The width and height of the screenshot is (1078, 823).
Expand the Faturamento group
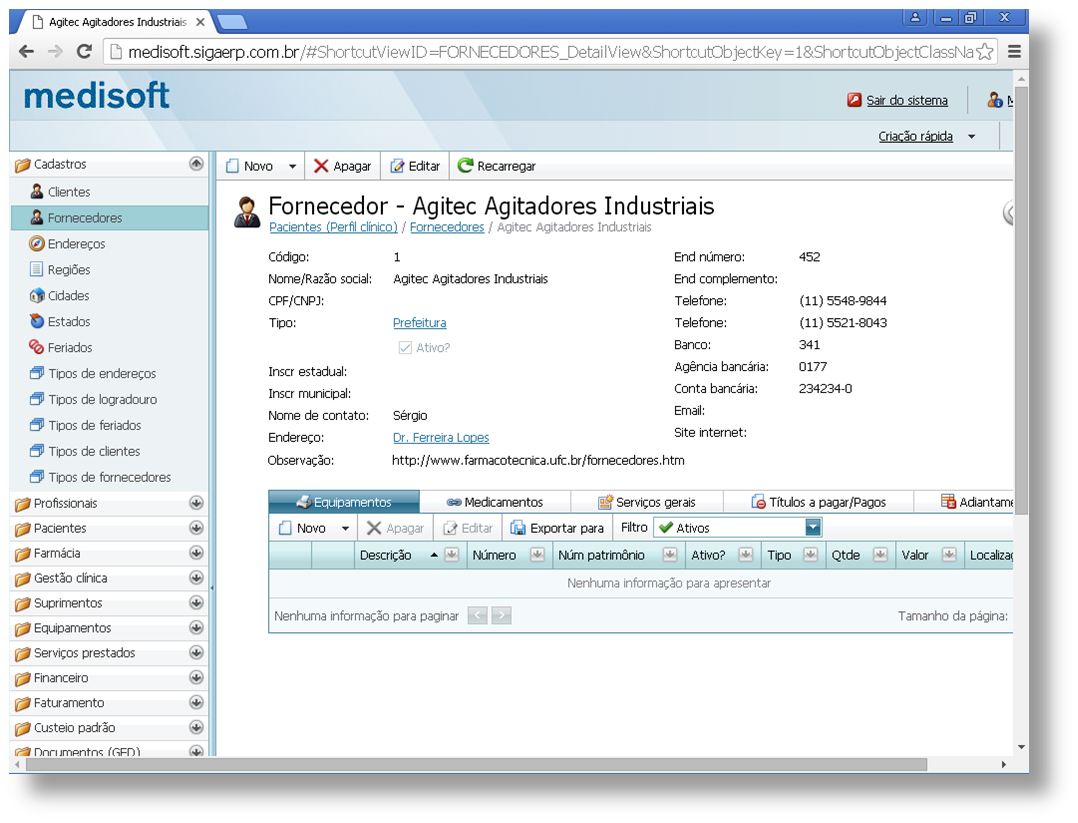197,702
